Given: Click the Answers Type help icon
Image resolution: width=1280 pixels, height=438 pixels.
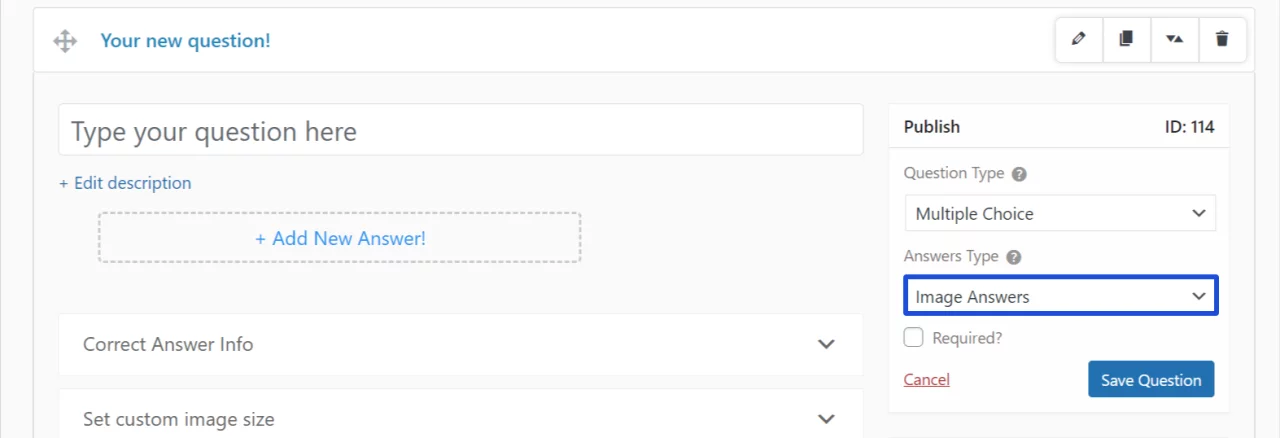Looking at the screenshot, I should coord(1014,257).
